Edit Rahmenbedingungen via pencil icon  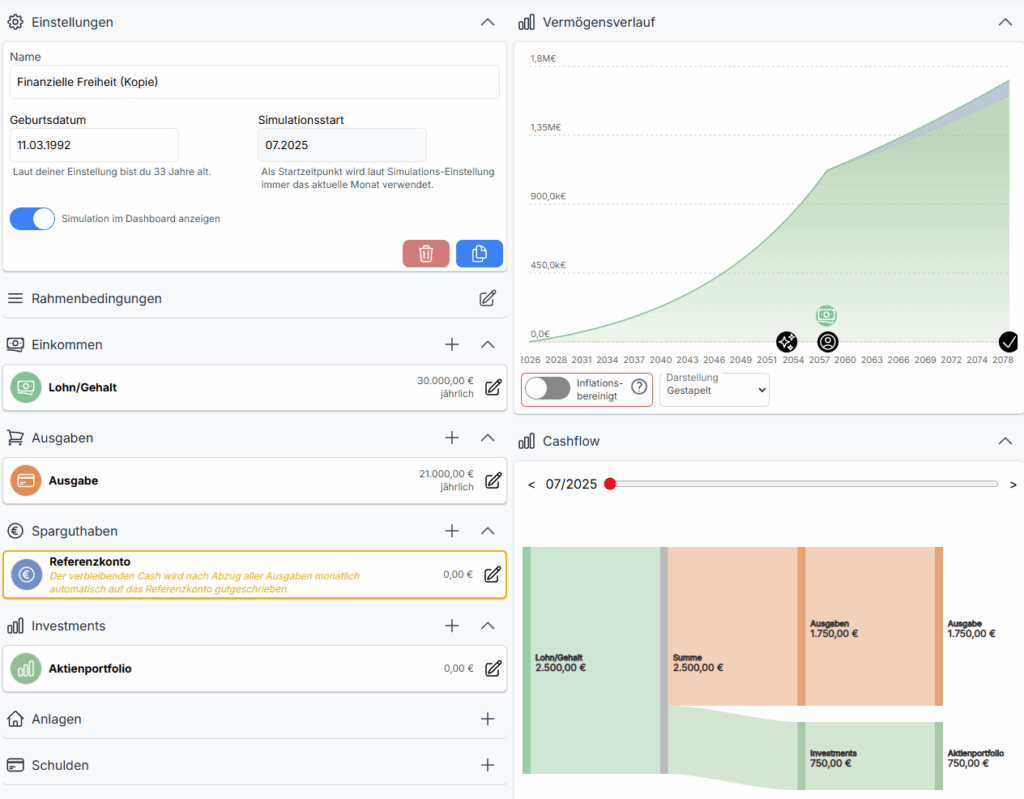click(488, 299)
